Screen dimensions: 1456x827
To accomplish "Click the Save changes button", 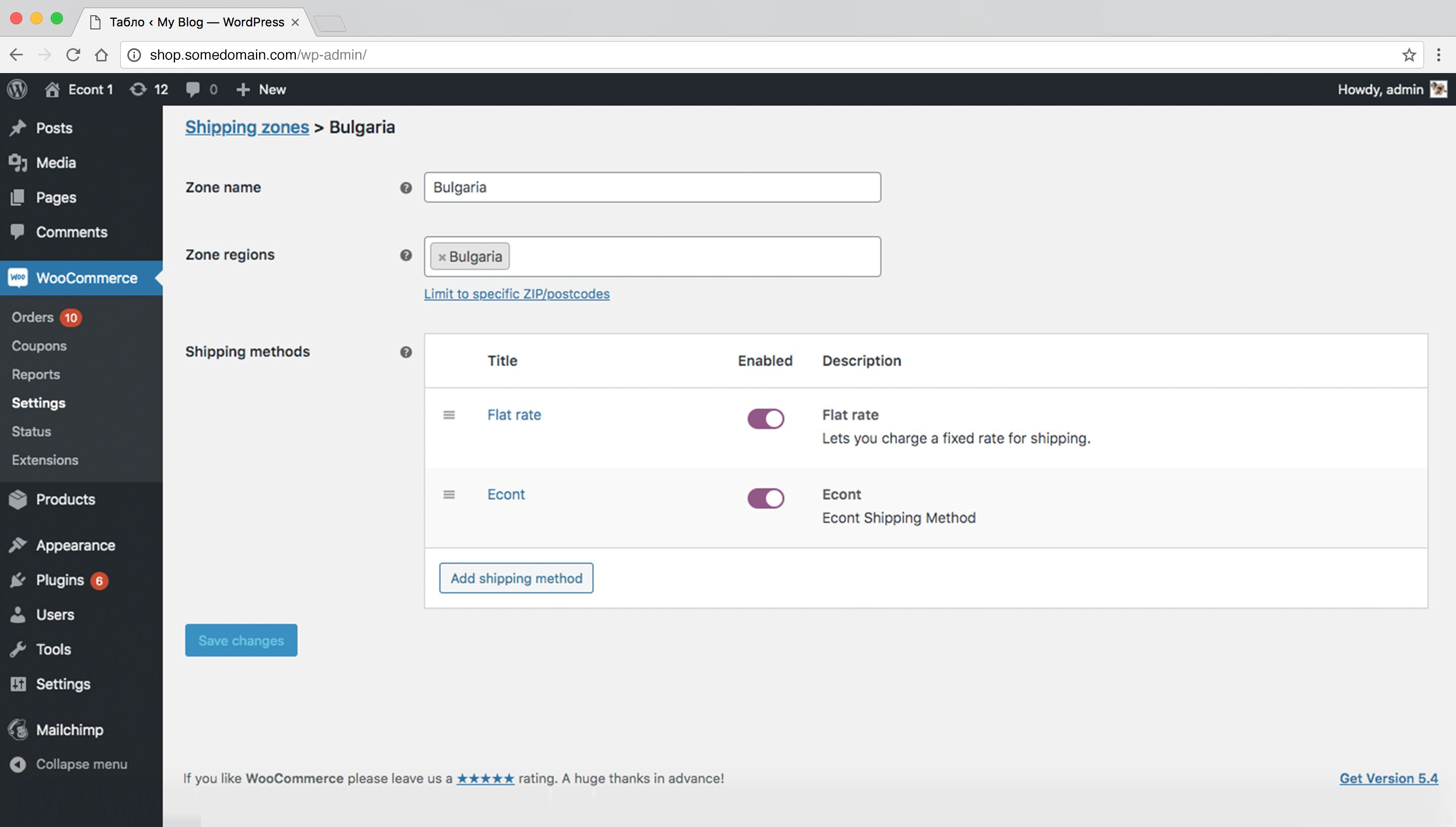I will click(x=241, y=641).
